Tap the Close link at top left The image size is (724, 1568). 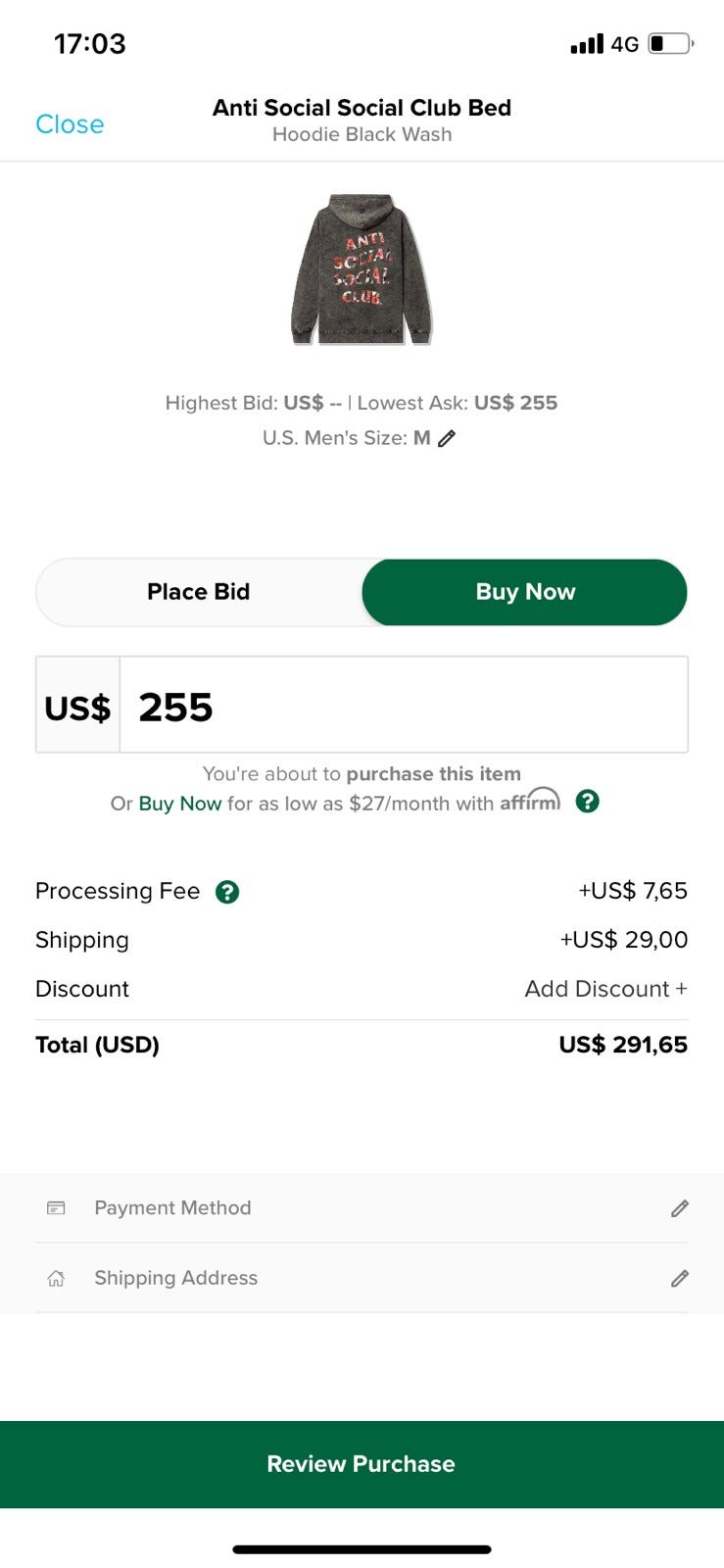70,124
